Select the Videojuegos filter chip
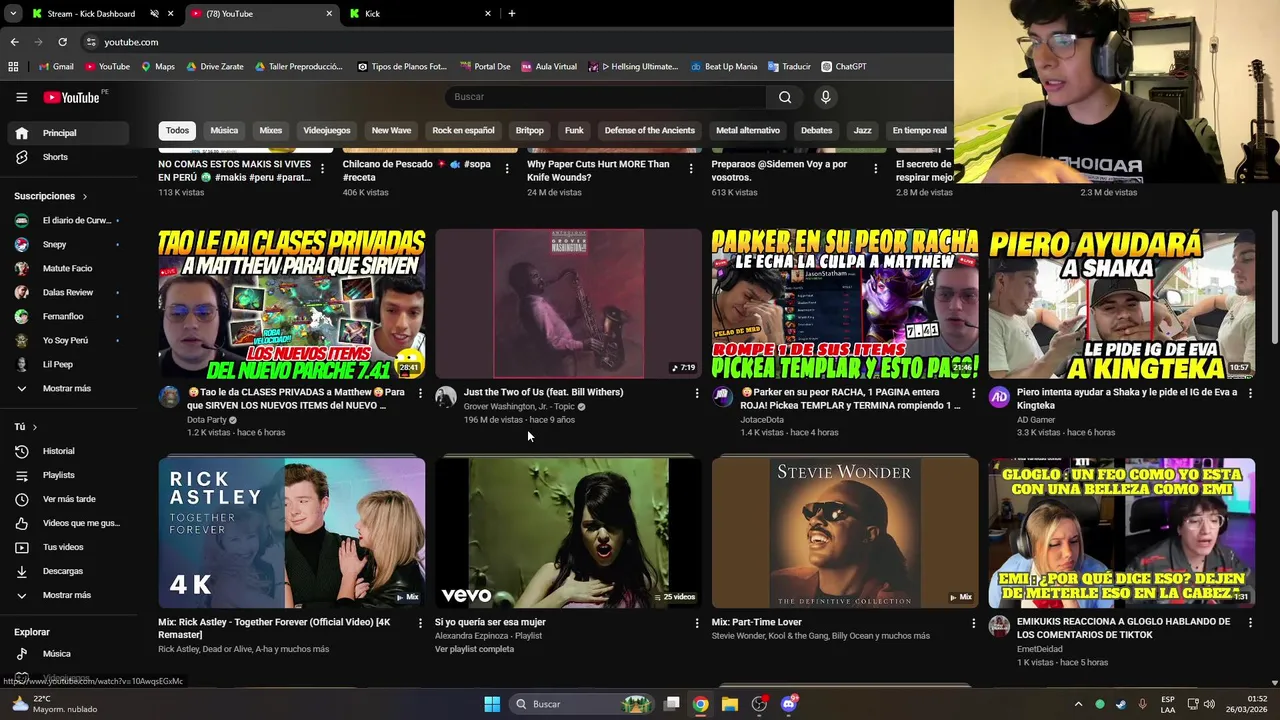 [327, 131]
